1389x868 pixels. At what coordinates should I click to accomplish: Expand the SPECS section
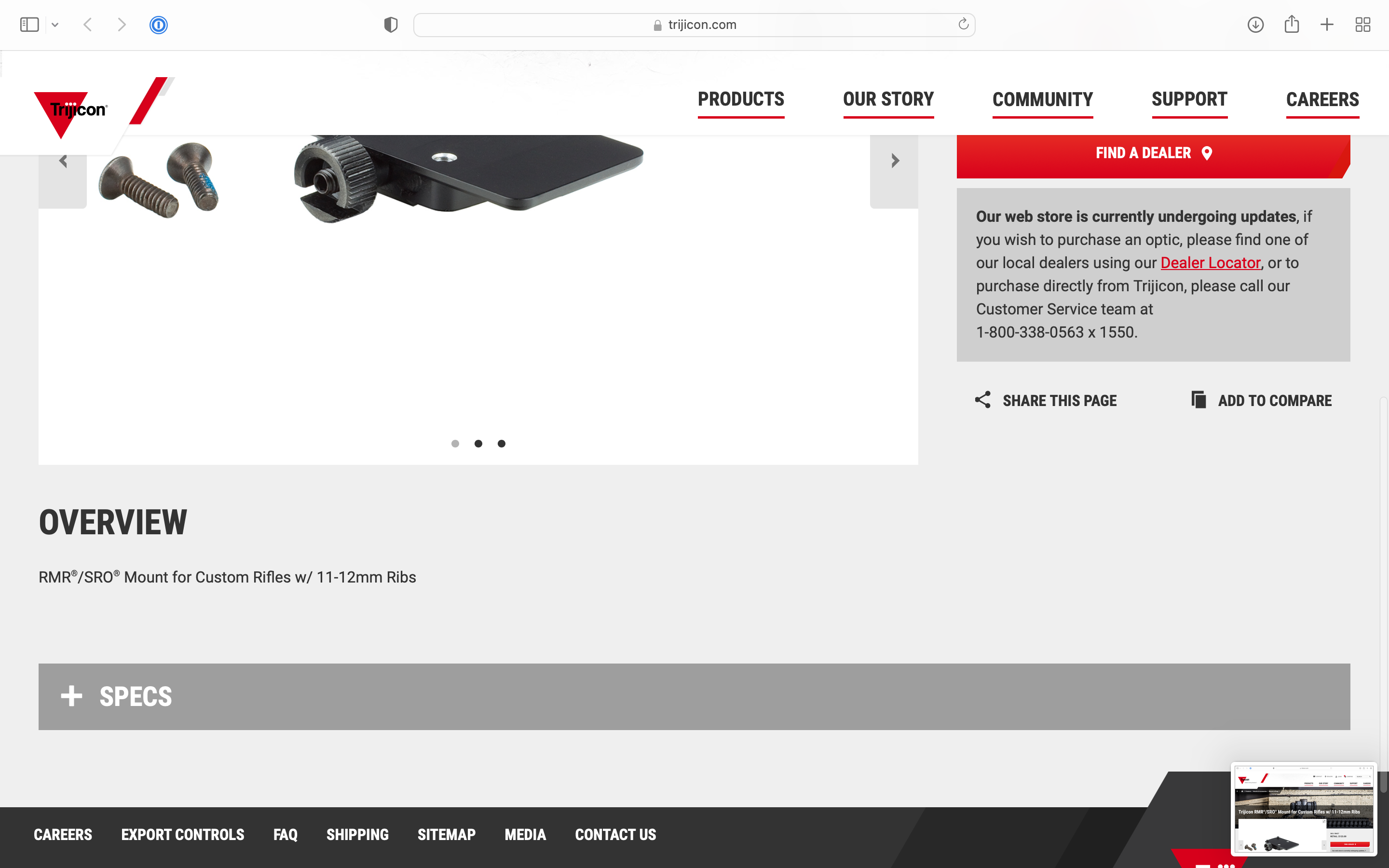(x=694, y=696)
